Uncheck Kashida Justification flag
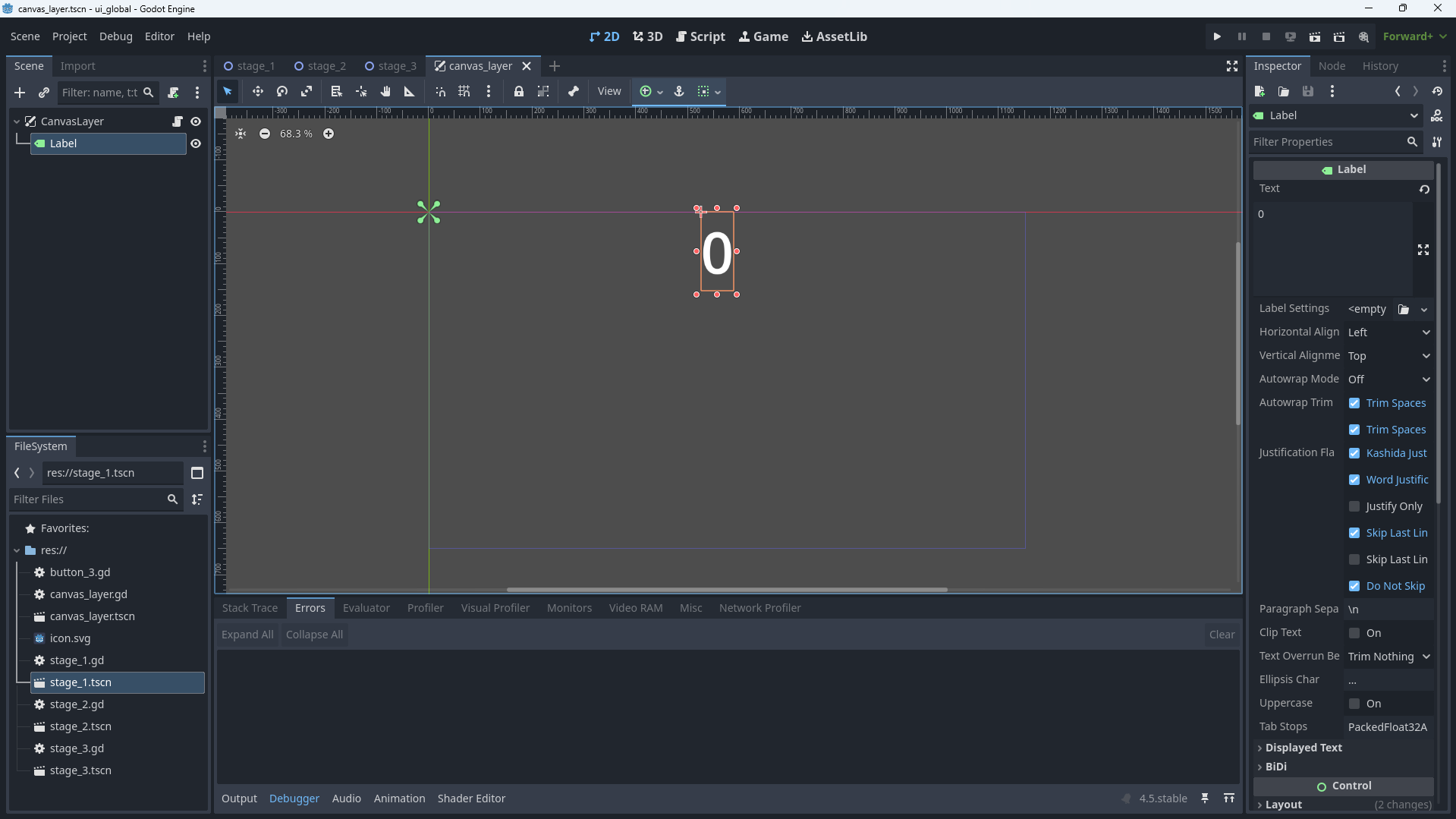 click(1354, 453)
